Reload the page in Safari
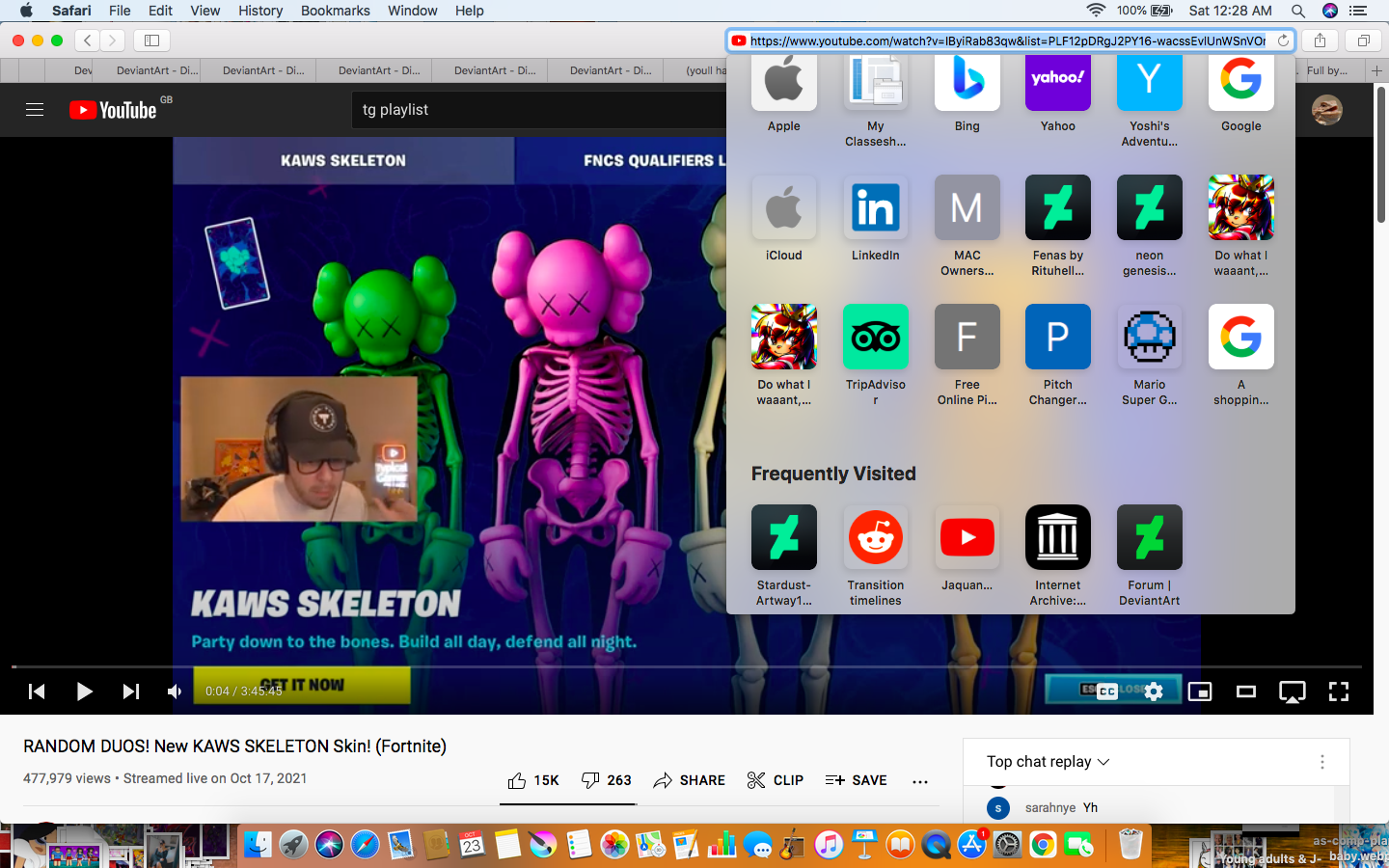 pyautogui.click(x=1283, y=41)
